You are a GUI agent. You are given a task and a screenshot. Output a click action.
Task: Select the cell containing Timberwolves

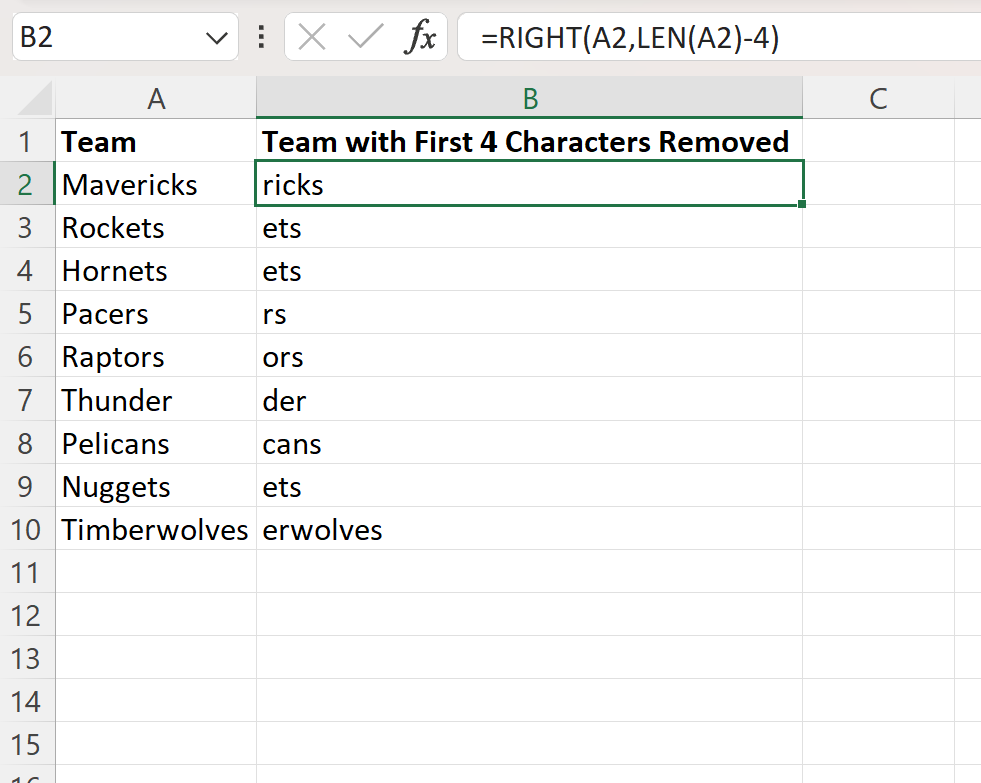pos(156,529)
